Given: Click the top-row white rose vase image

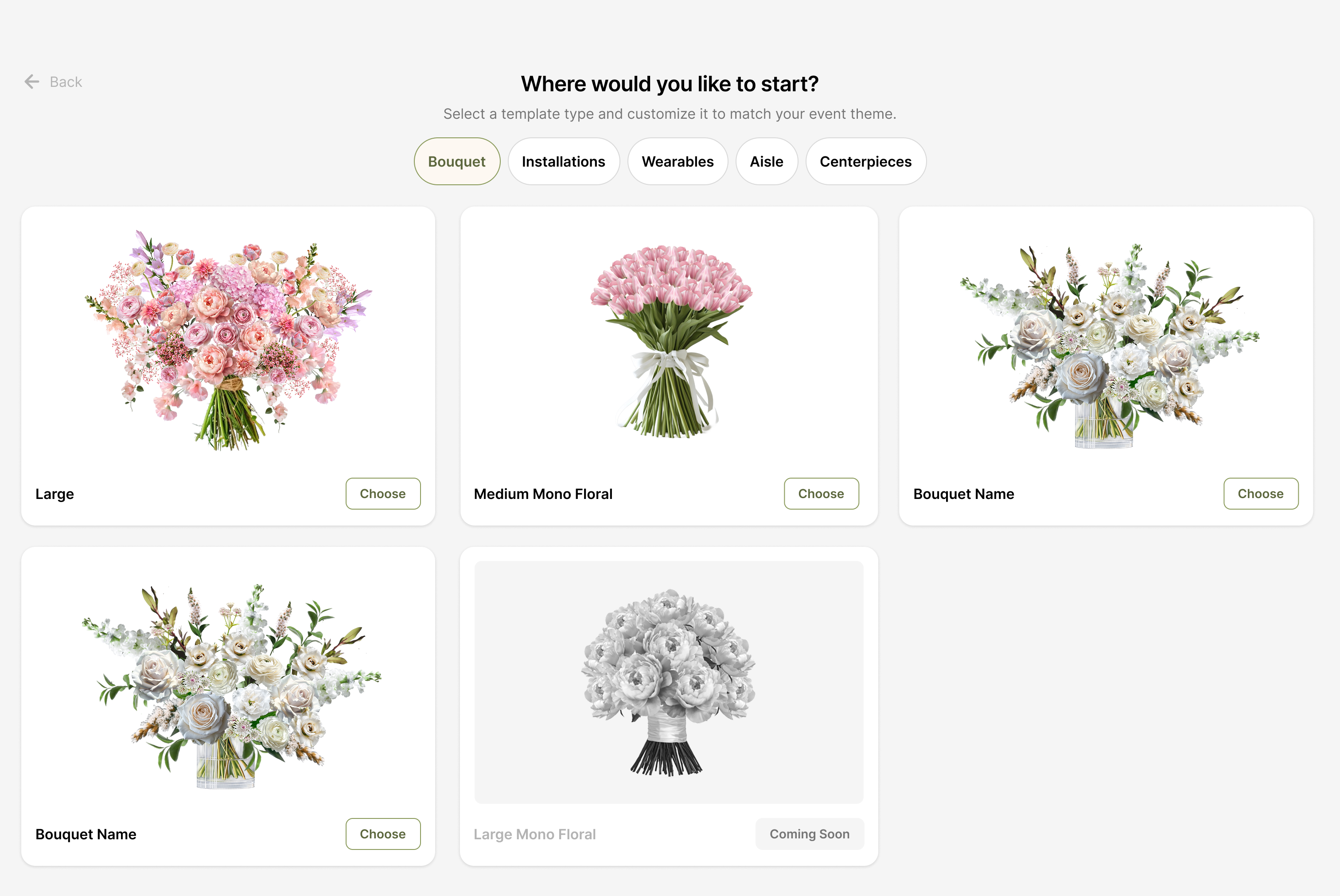Looking at the screenshot, I should coord(1109,346).
